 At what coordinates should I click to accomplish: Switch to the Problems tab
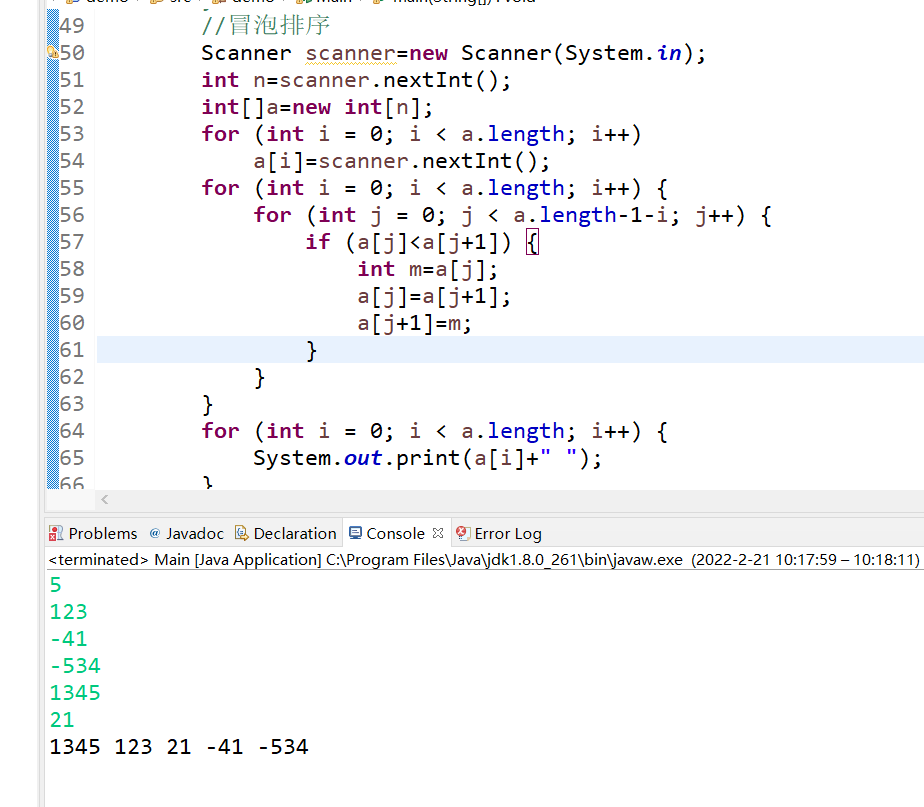[93, 533]
